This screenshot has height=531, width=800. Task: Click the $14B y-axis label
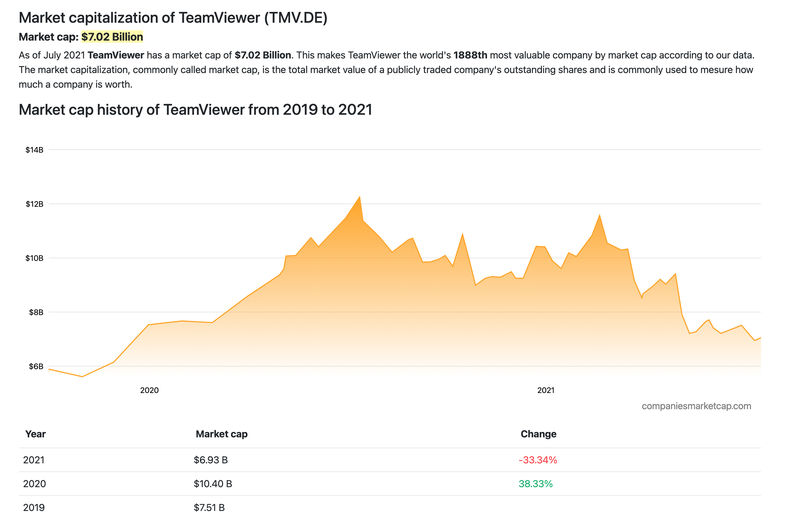pyautogui.click(x=34, y=150)
